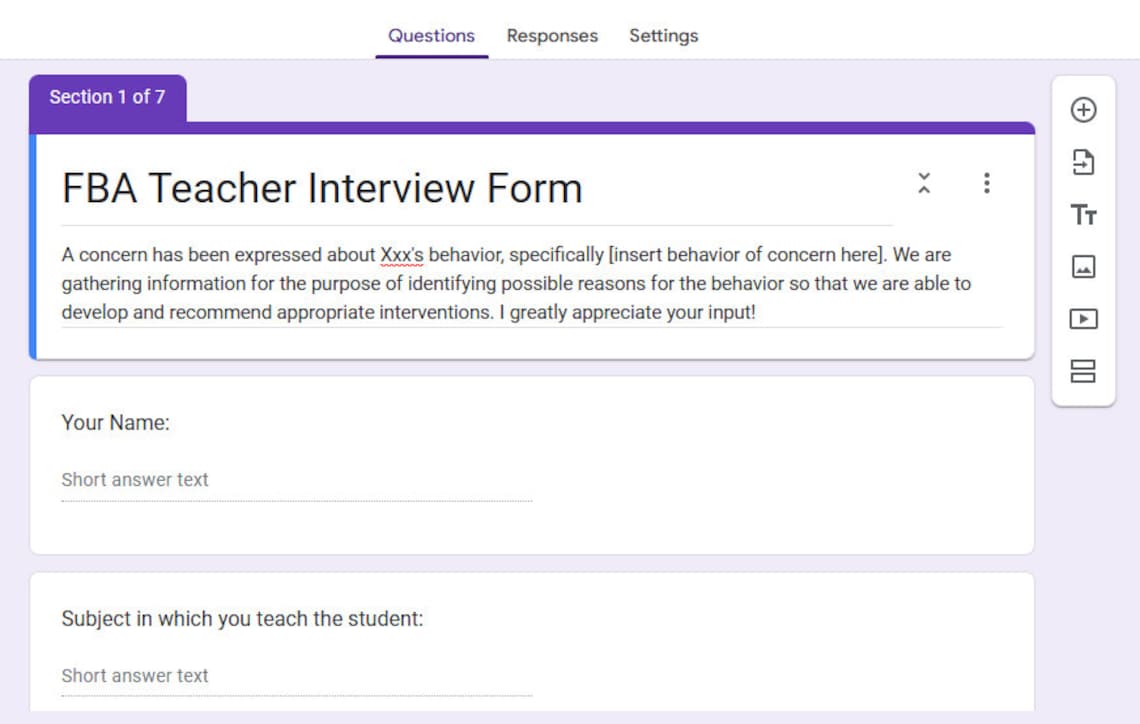The width and height of the screenshot is (1140, 724).
Task: Switch to the Responses tab
Action: 551,36
